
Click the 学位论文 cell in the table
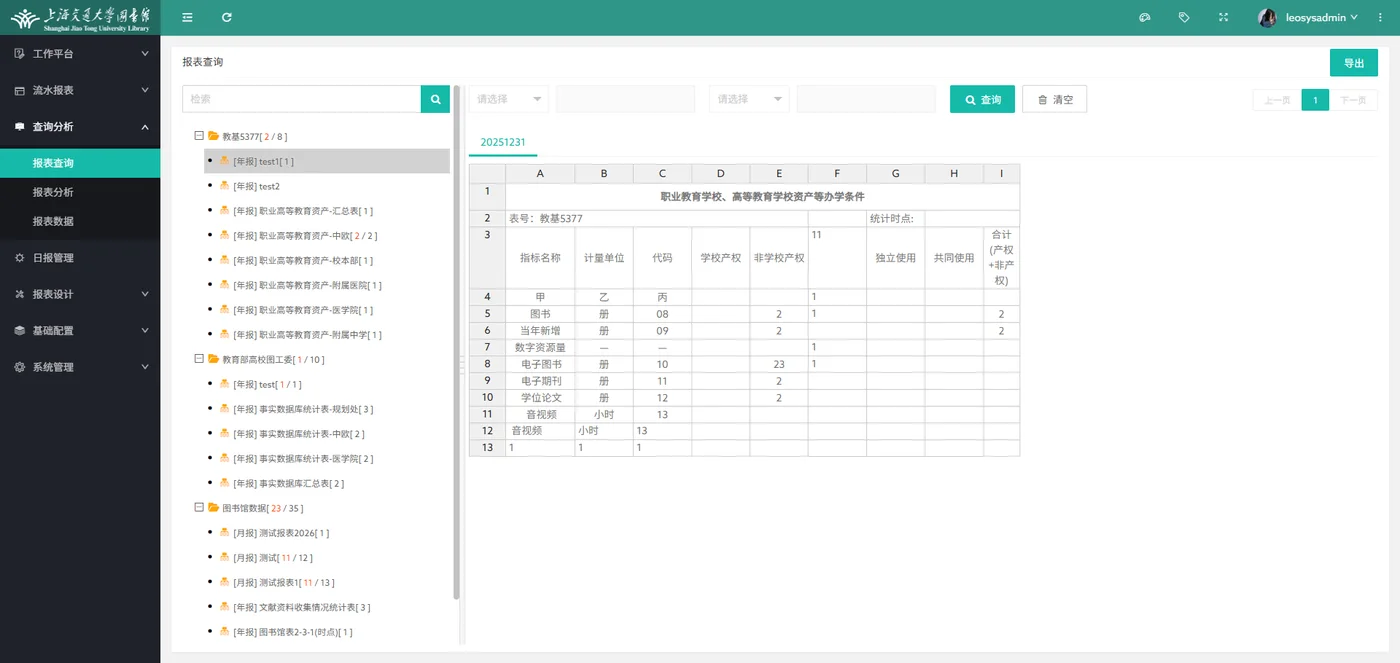[541, 398]
